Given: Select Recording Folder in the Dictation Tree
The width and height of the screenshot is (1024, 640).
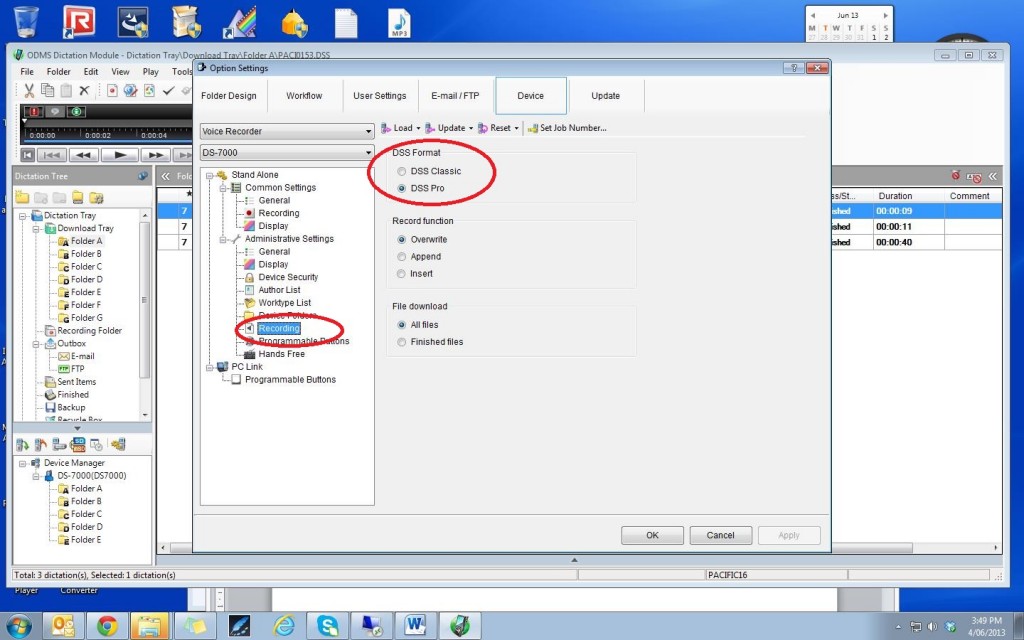Looking at the screenshot, I should coord(89,330).
